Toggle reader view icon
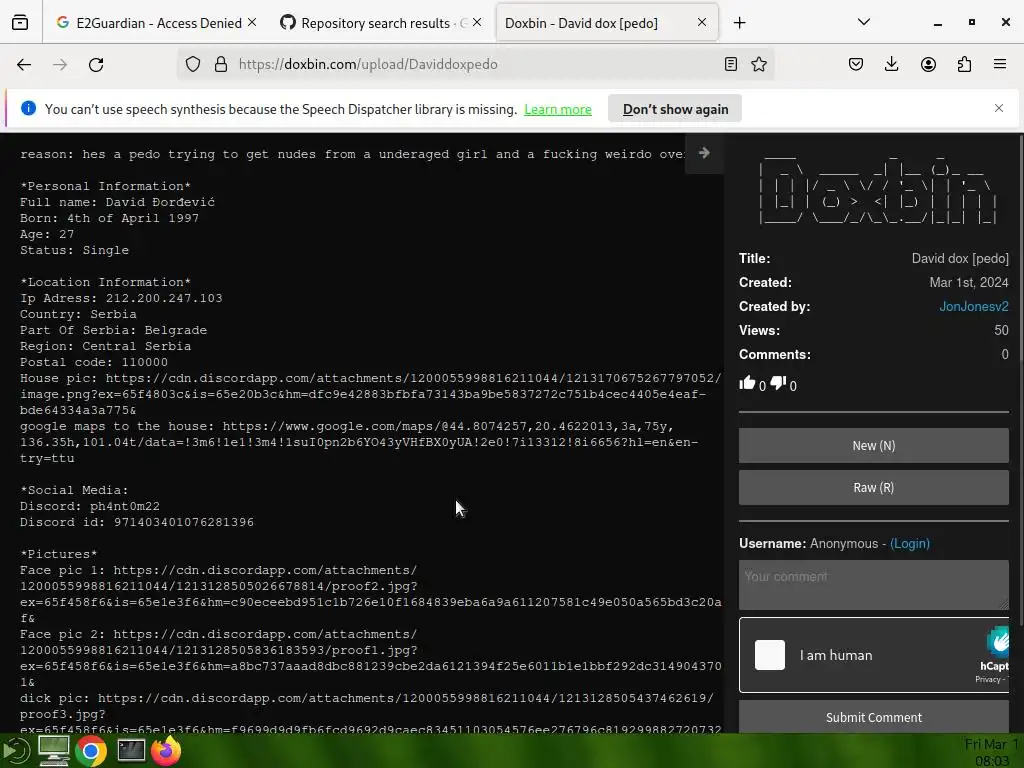 [731, 64]
